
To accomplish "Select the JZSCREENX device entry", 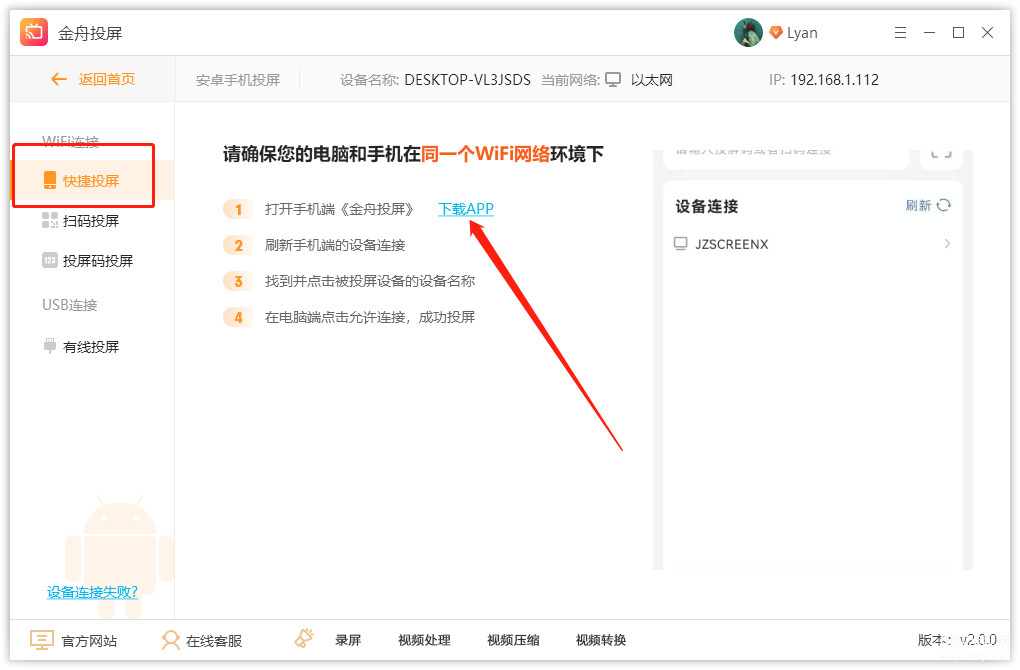I will click(812, 244).
